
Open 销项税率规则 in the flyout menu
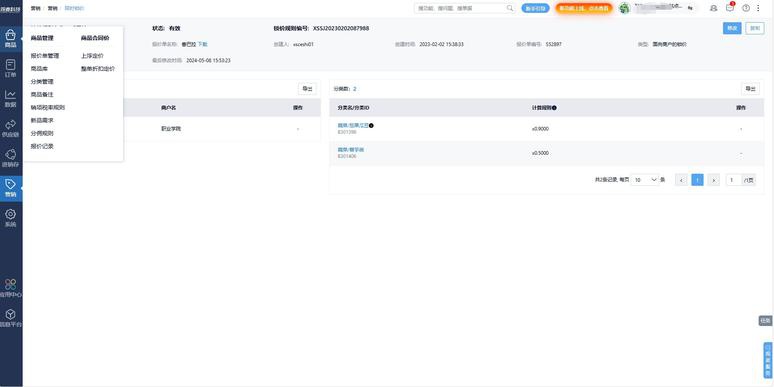coord(47,107)
